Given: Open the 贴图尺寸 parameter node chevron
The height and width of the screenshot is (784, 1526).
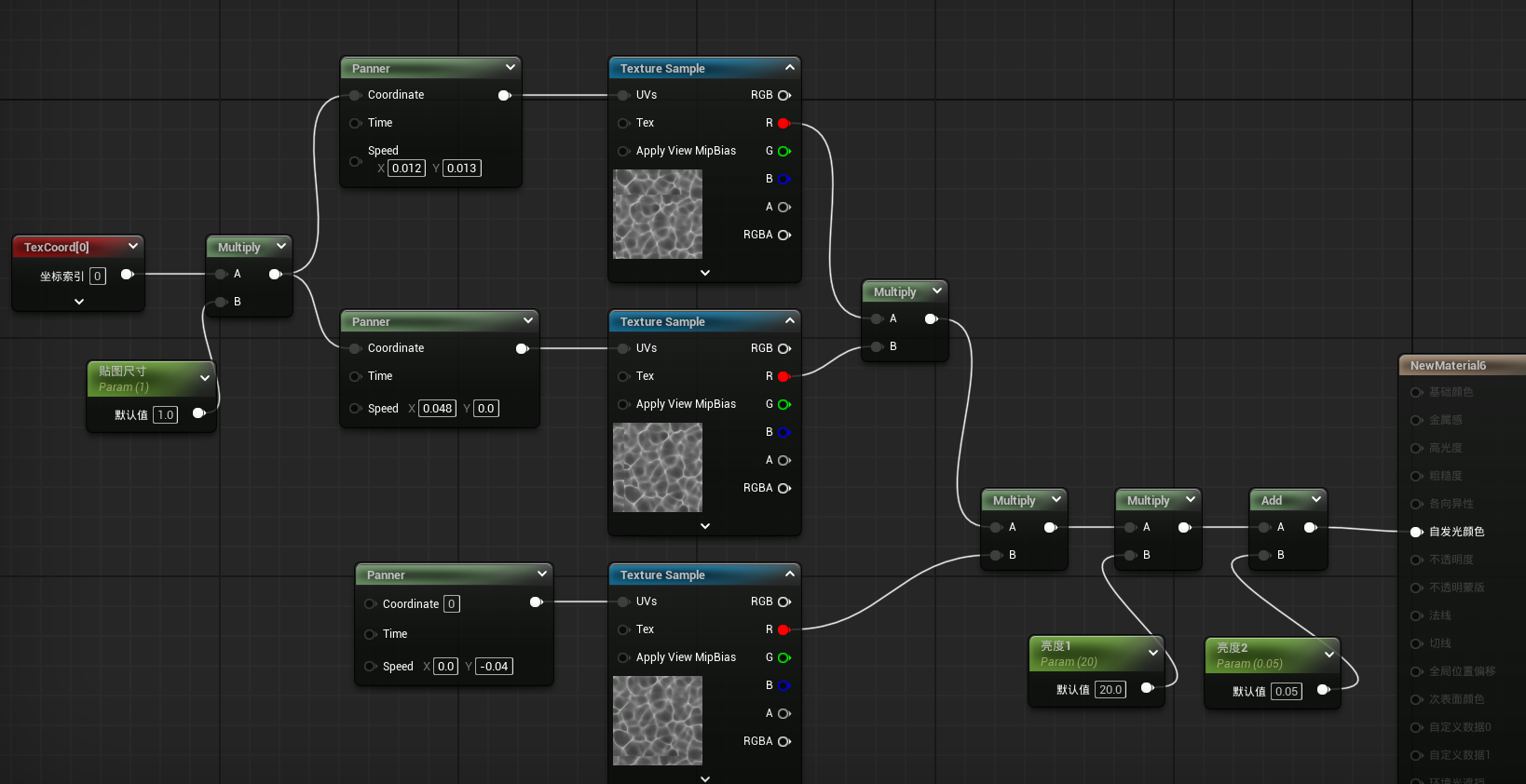Looking at the screenshot, I should pyautogui.click(x=205, y=378).
